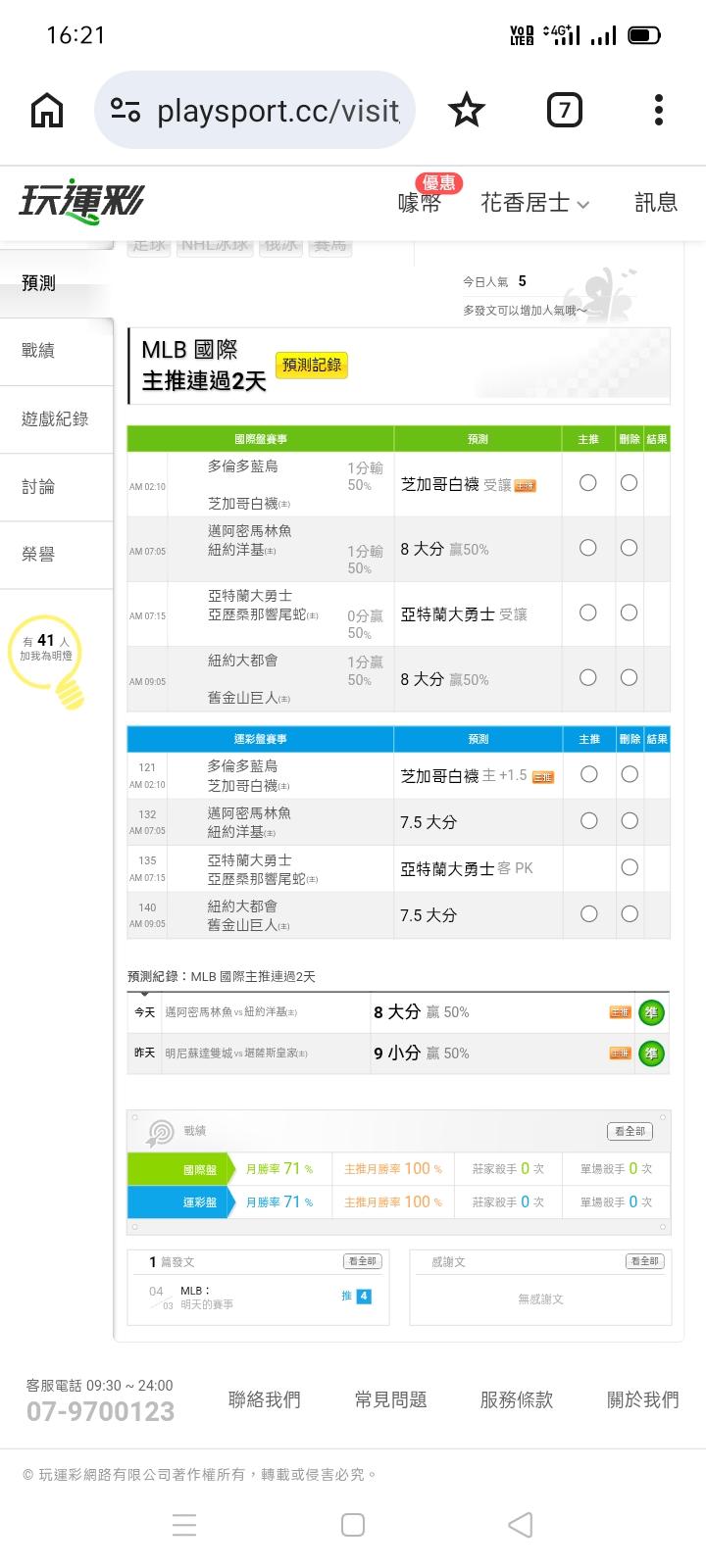The image size is (706, 1568).
Task: Expand all records with 看全部 in 戰績
Action: tap(630, 1131)
